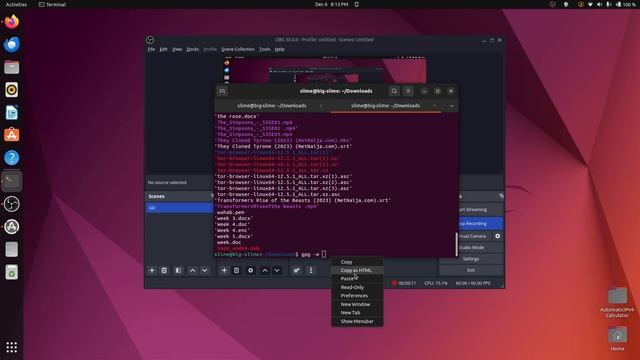Move the OBS source up
The width and height of the screenshot is (640, 360).
264,270
